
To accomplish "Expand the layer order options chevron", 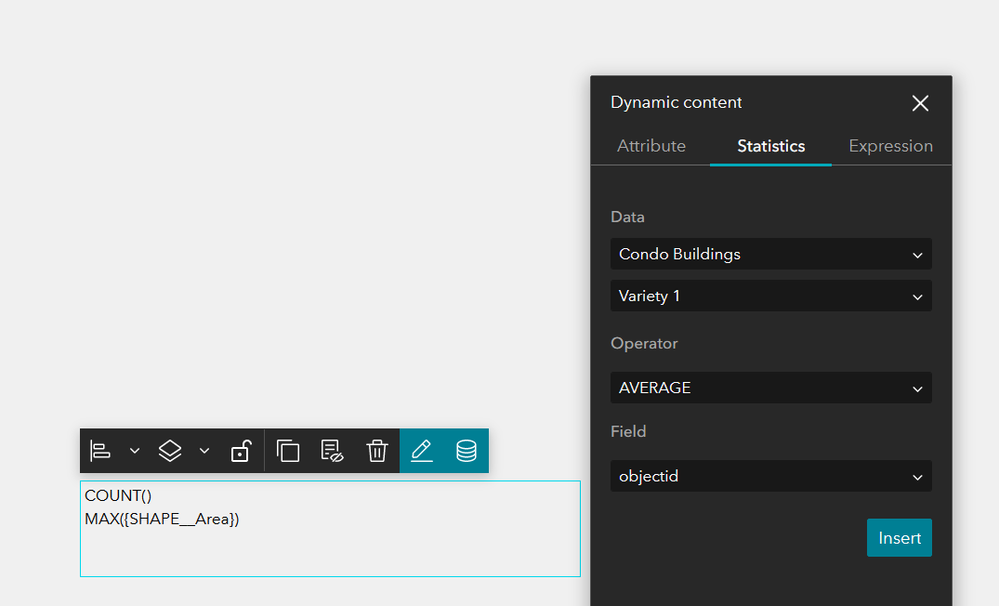I will coord(204,451).
